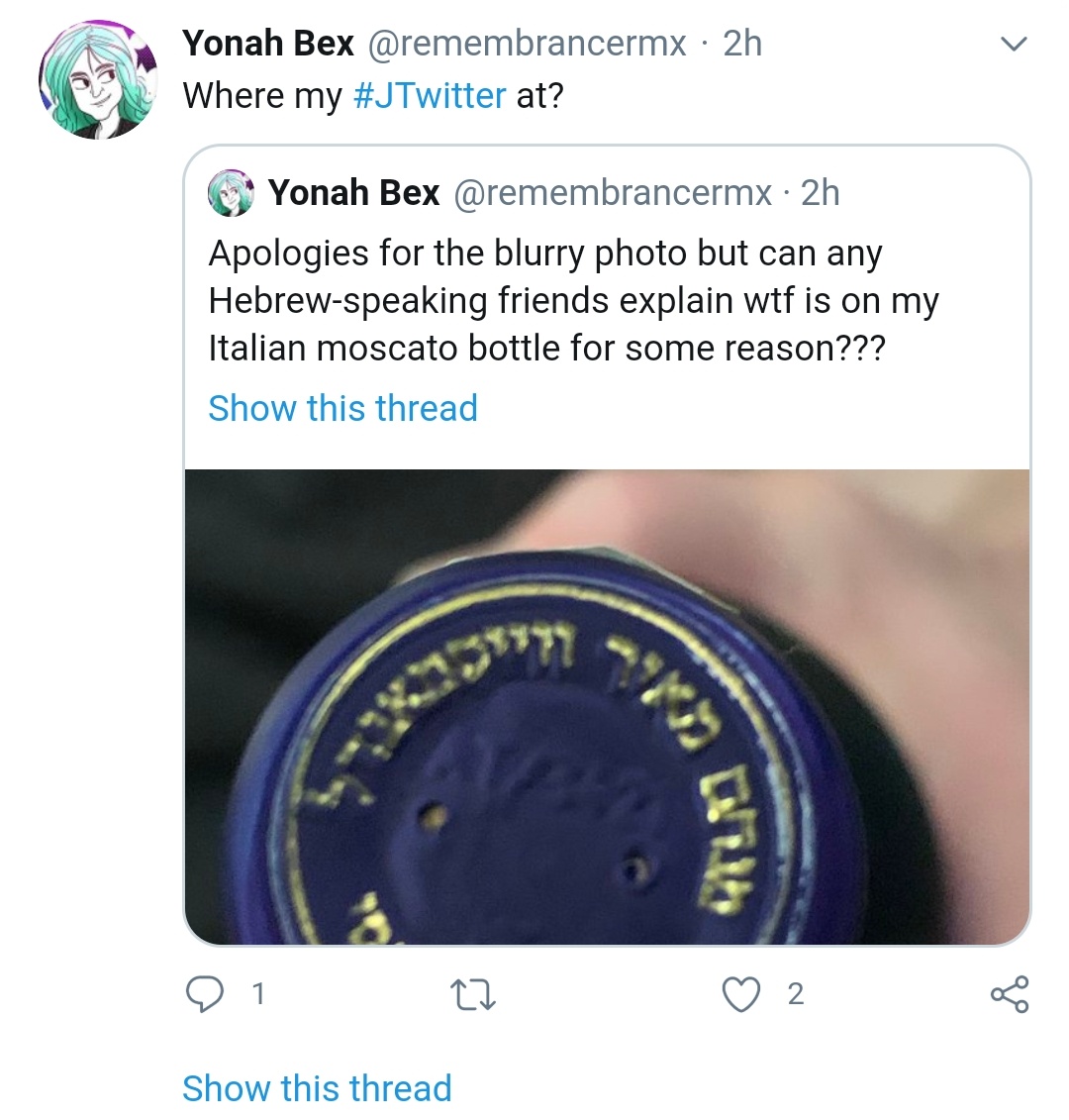Screen dimensions: 1069x1120
Task: Click the like count number 2
Action: (x=796, y=994)
